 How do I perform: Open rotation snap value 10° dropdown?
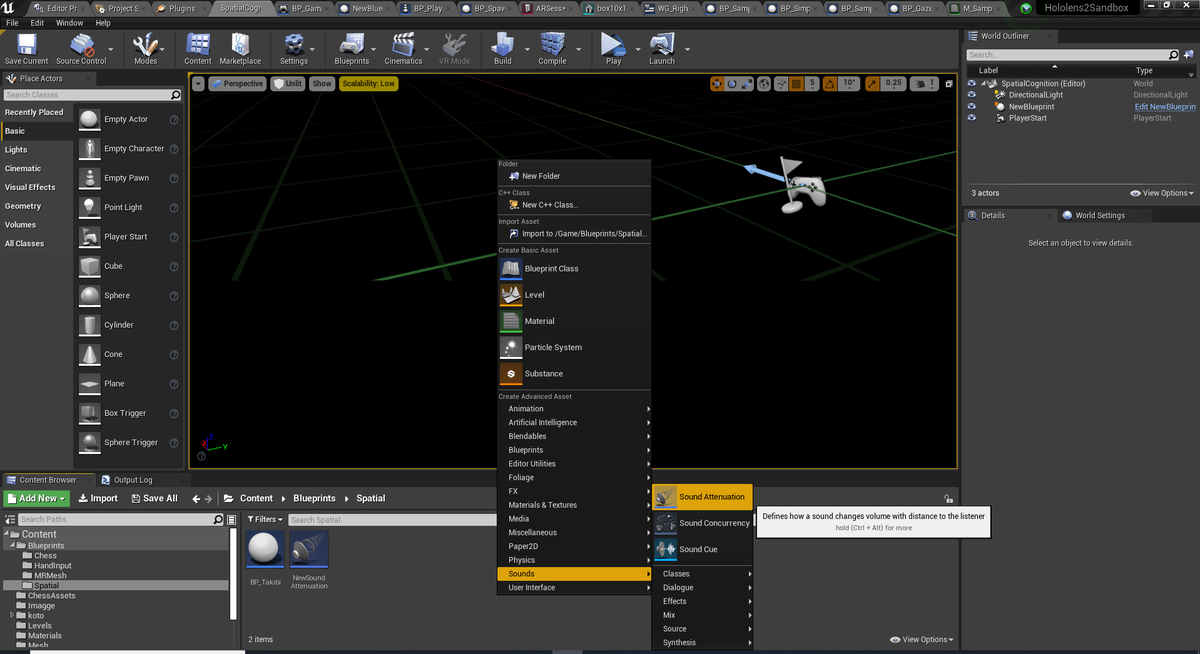click(x=849, y=83)
